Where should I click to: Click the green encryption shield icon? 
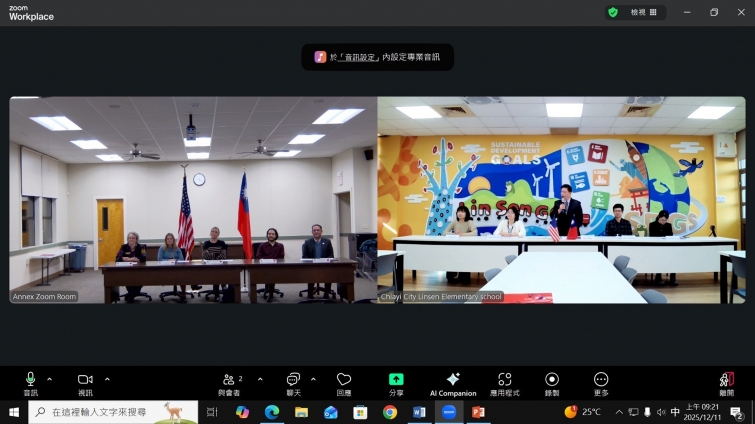[613, 12]
